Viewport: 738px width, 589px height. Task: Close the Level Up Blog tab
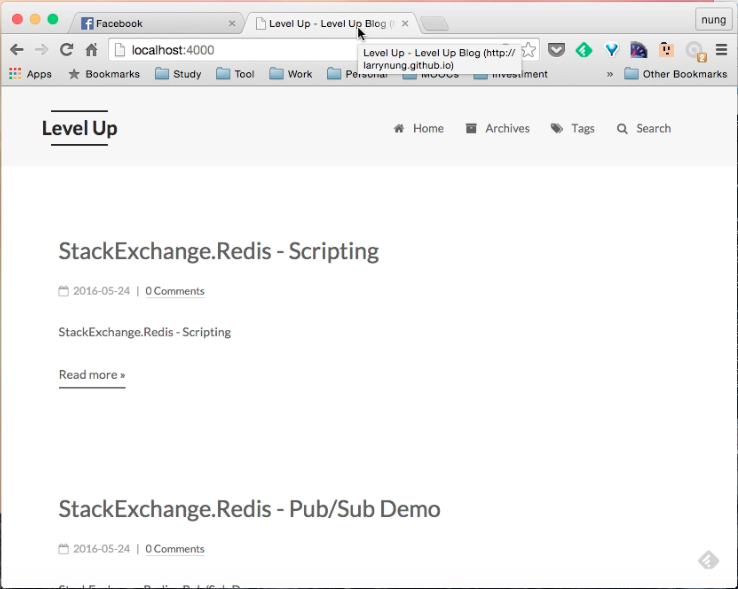pyautogui.click(x=405, y=24)
